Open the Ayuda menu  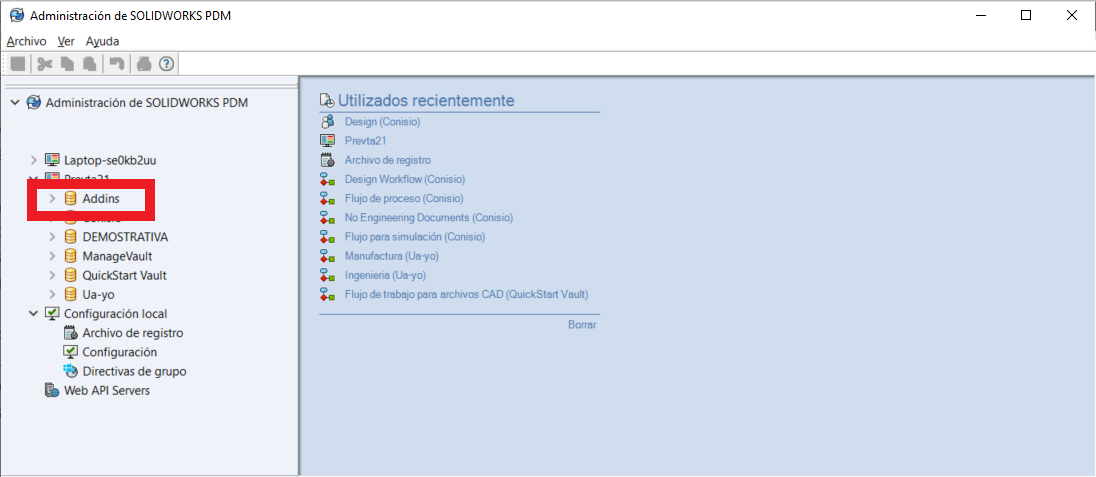coord(103,41)
